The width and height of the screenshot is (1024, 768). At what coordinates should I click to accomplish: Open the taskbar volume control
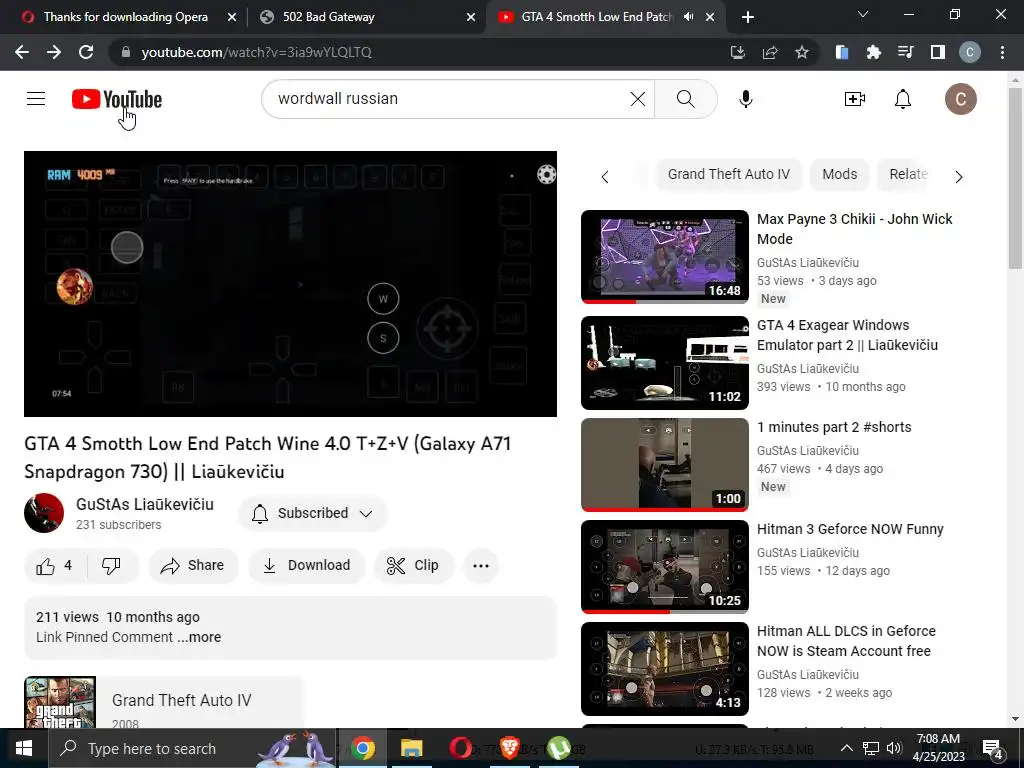pos(894,748)
